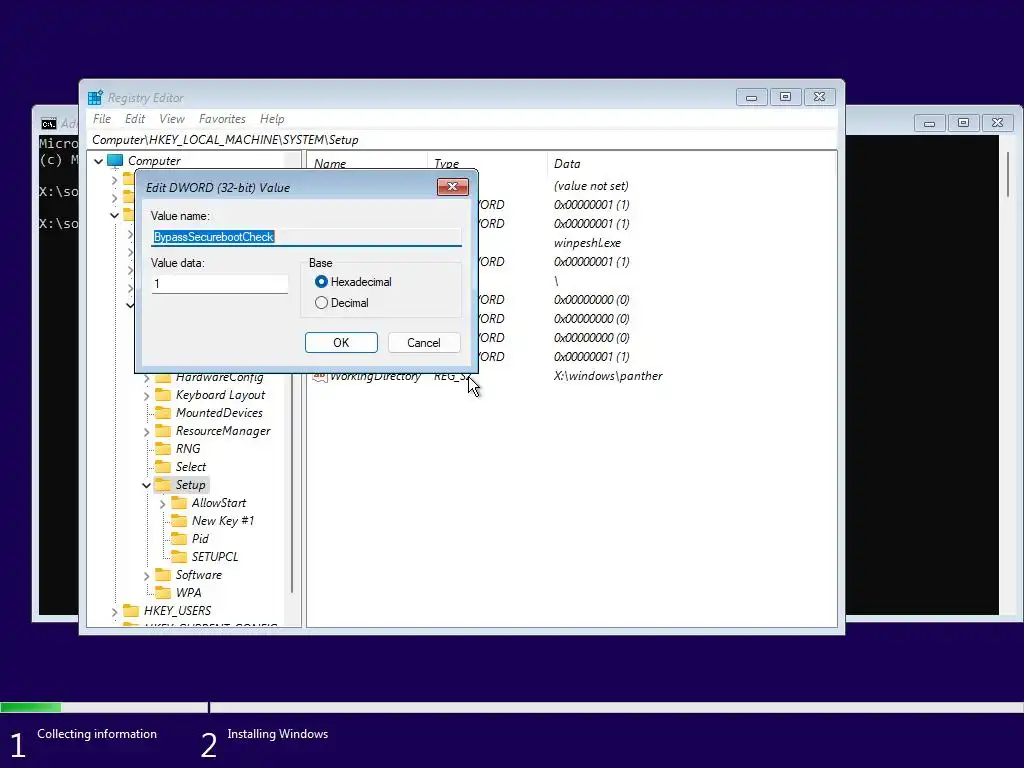Click the HKEY_USERS folder icon
Viewport: 1024px width, 768px height.
(x=131, y=611)
